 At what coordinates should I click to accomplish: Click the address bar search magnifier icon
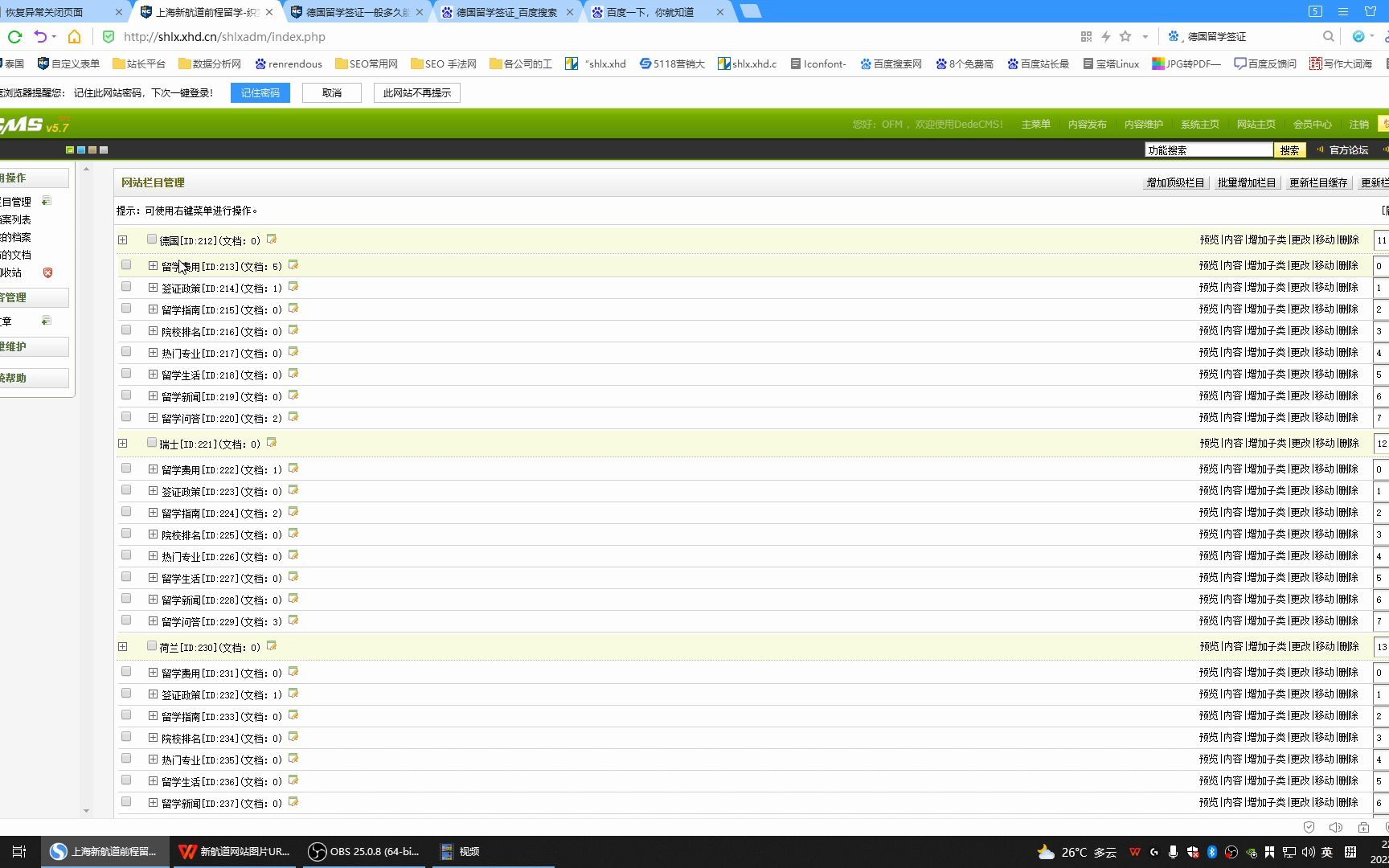pyautogui.click(x=1329, y=36)
